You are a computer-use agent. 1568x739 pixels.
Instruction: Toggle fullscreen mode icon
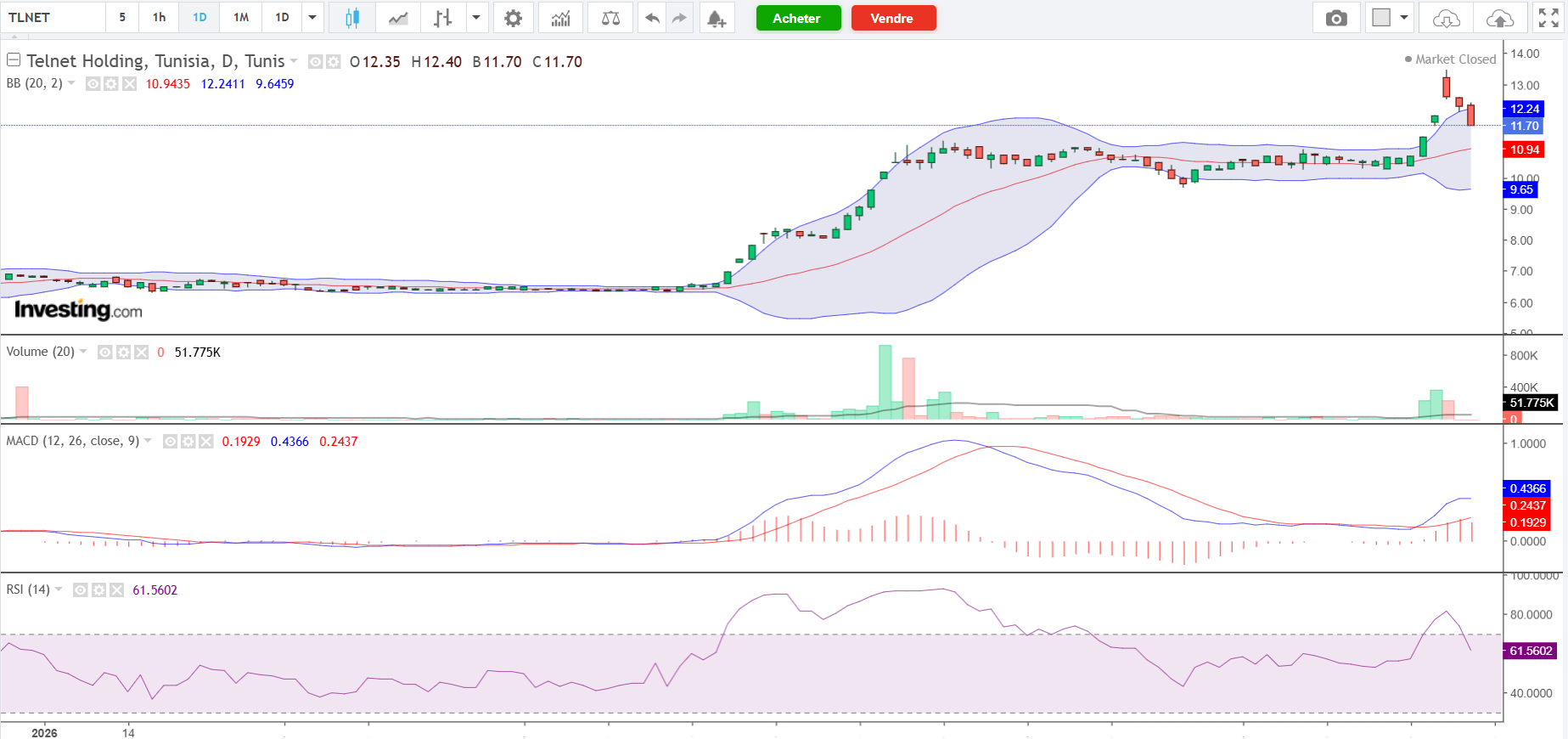(1548, 18)
